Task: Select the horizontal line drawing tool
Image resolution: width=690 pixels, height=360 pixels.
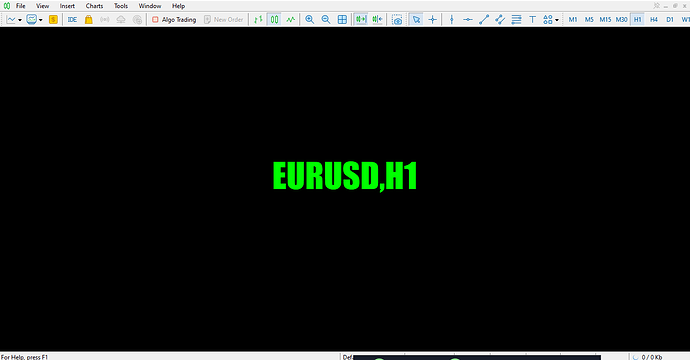Action: tap(468, 19)
